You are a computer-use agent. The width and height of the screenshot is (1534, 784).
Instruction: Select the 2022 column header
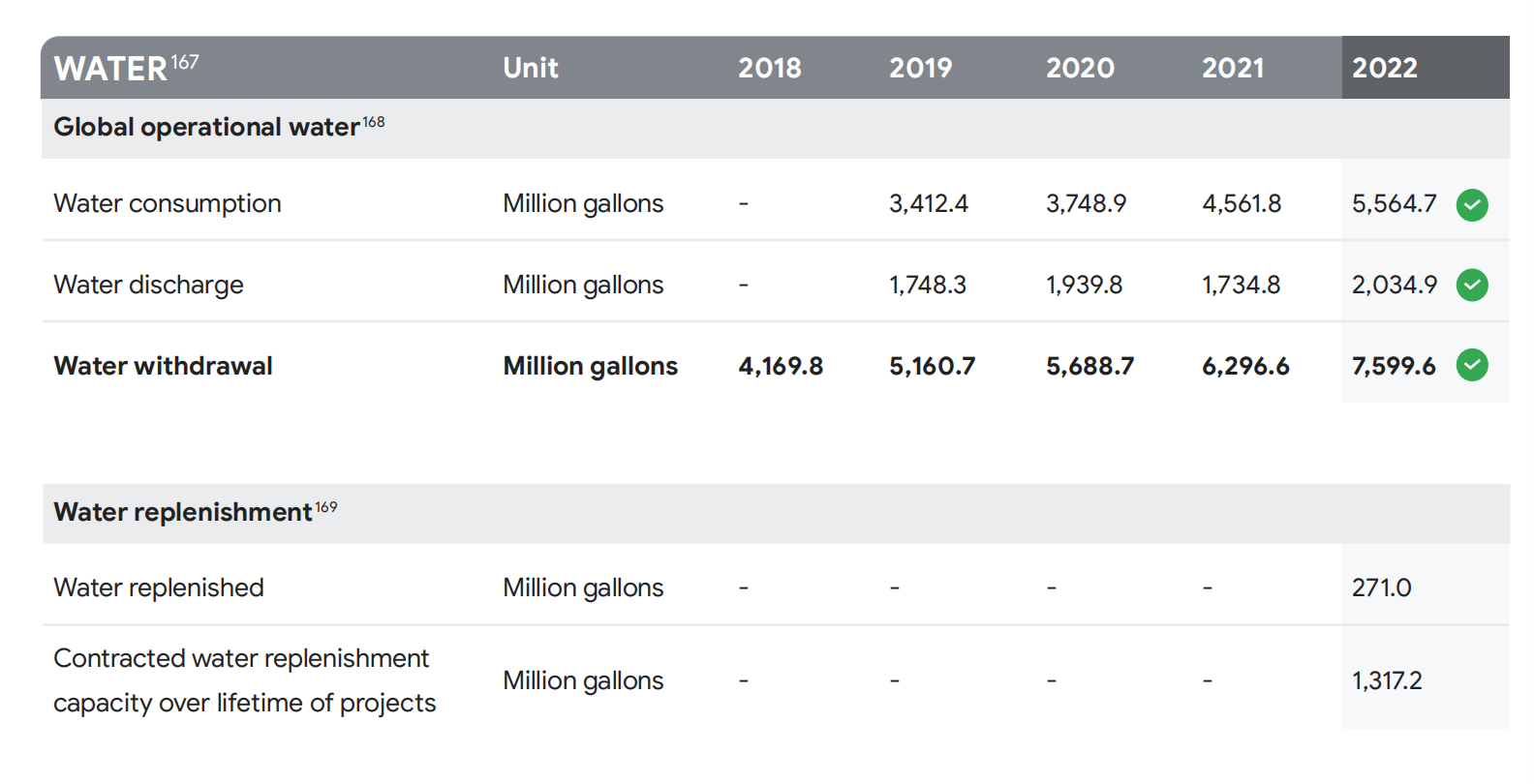tap(1384, 68)
